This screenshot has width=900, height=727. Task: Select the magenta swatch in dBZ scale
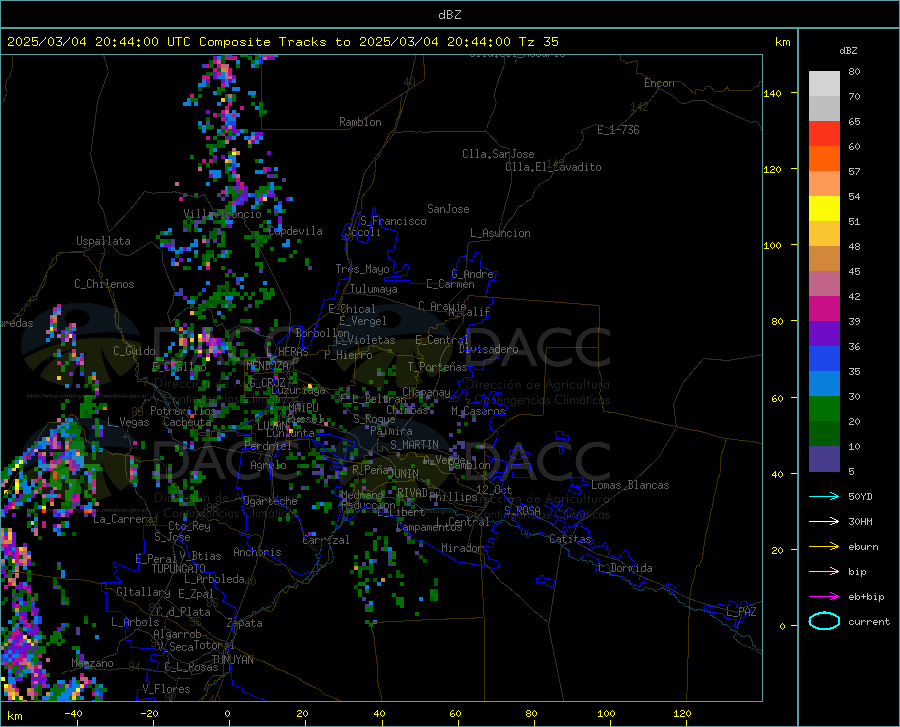824,309
